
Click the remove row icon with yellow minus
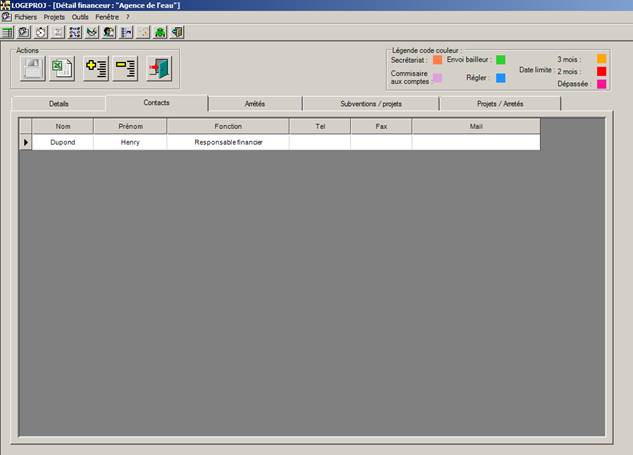click(x=126, y=69)
